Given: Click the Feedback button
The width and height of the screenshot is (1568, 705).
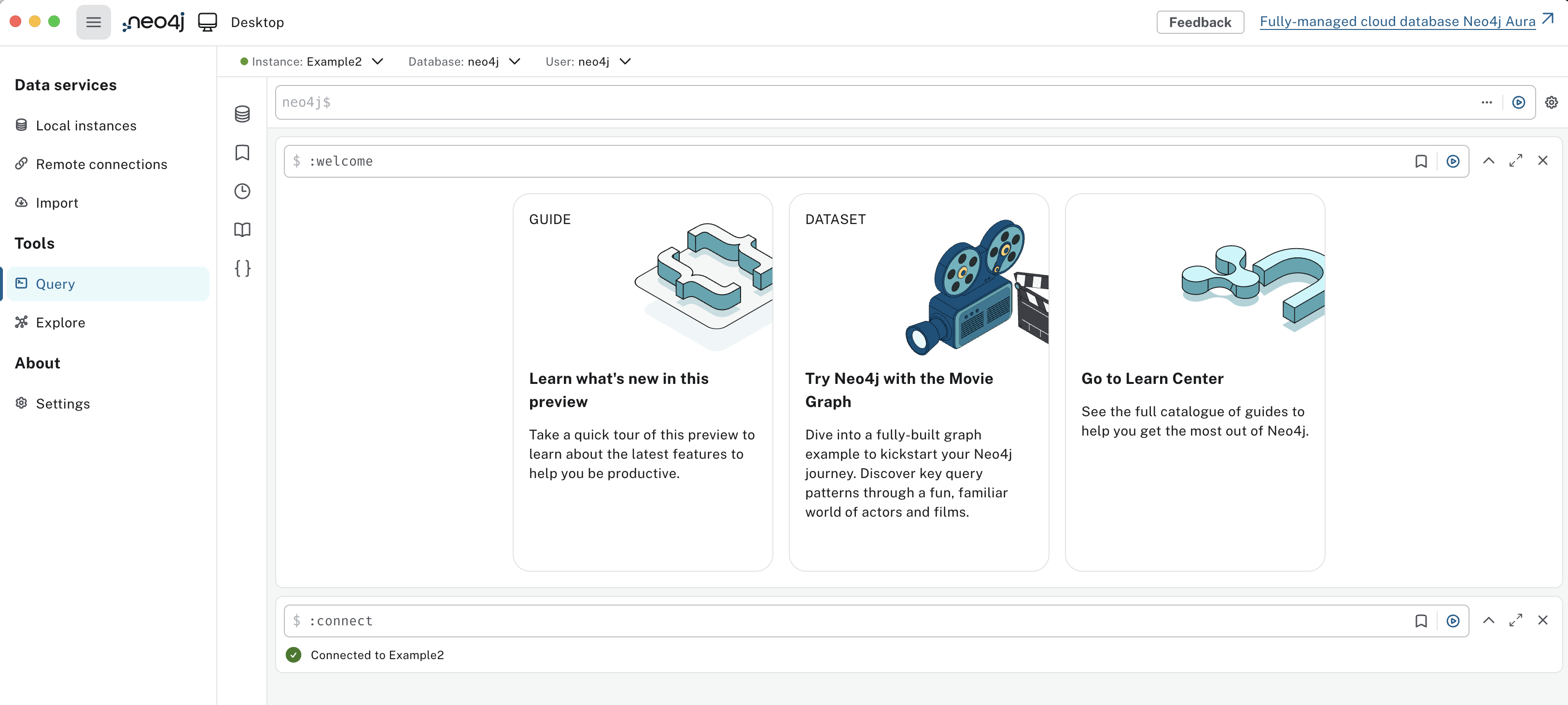Looking at the screenshot, I should pos(1199,23).
